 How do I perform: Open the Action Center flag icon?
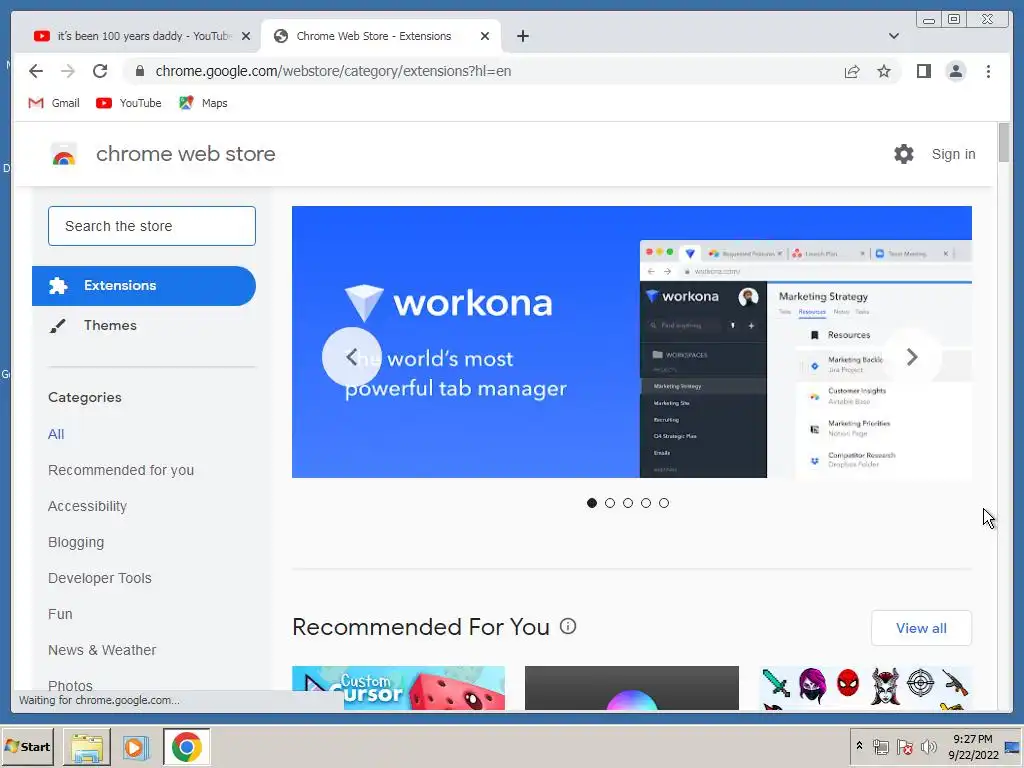[904, 746]
